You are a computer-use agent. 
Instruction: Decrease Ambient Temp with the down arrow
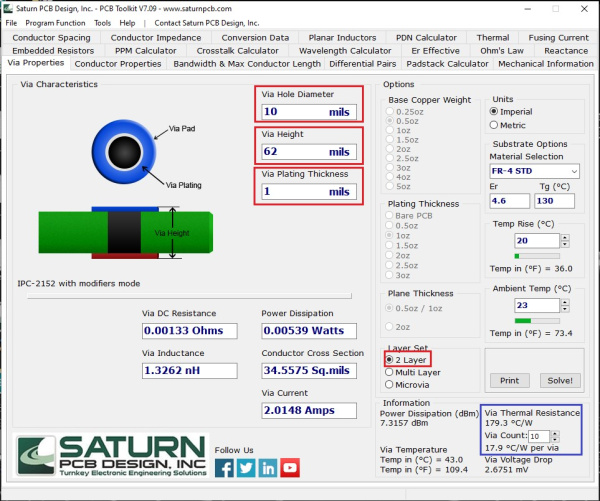(565, 309)
